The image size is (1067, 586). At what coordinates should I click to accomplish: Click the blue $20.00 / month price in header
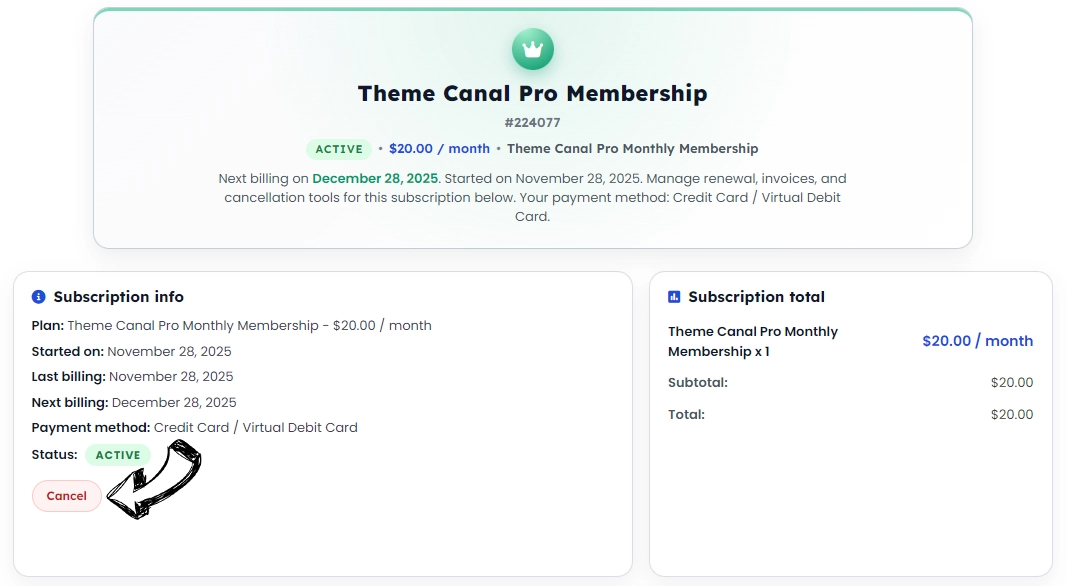[439, 148]
